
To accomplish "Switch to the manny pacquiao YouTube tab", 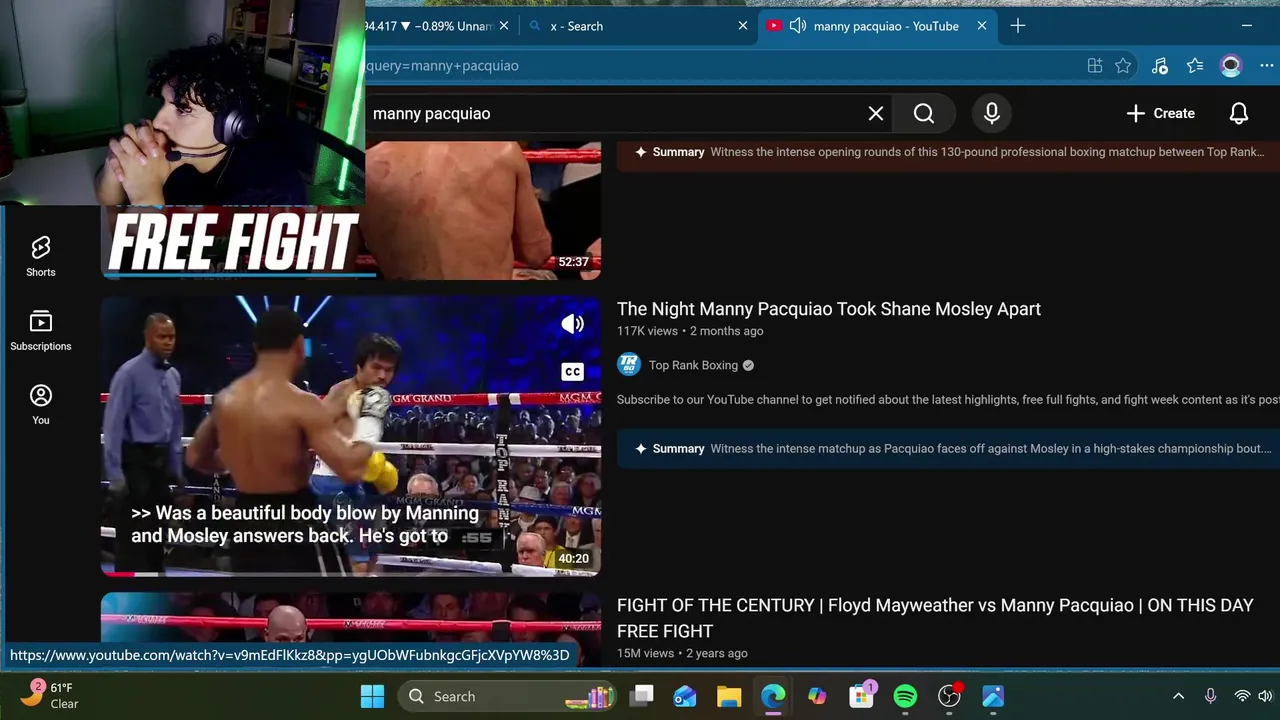I will pyautogui.click(x=886, y=27).
